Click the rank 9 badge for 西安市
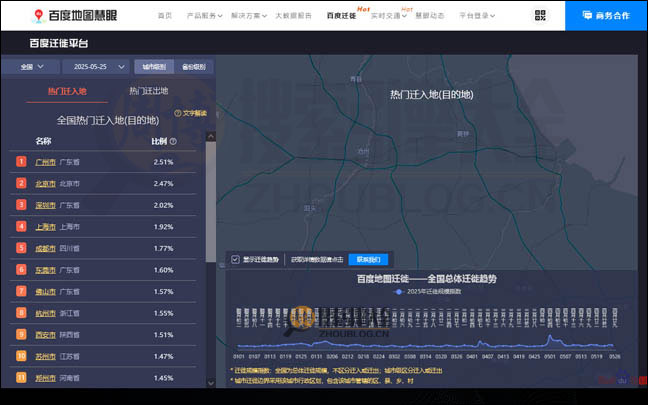 pyautogui.click(x=21, y=334)
